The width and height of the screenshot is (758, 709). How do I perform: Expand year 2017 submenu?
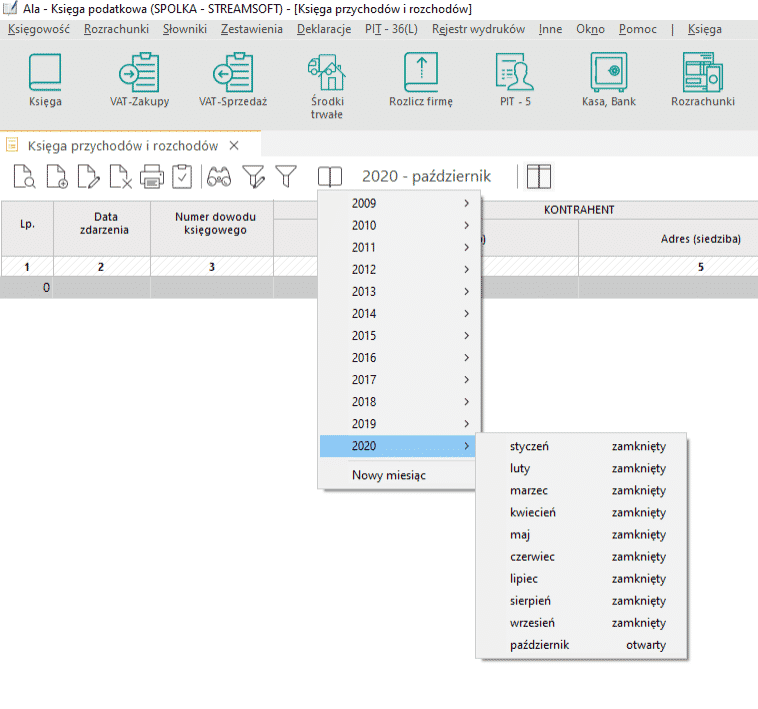click(x=398, y=379)
